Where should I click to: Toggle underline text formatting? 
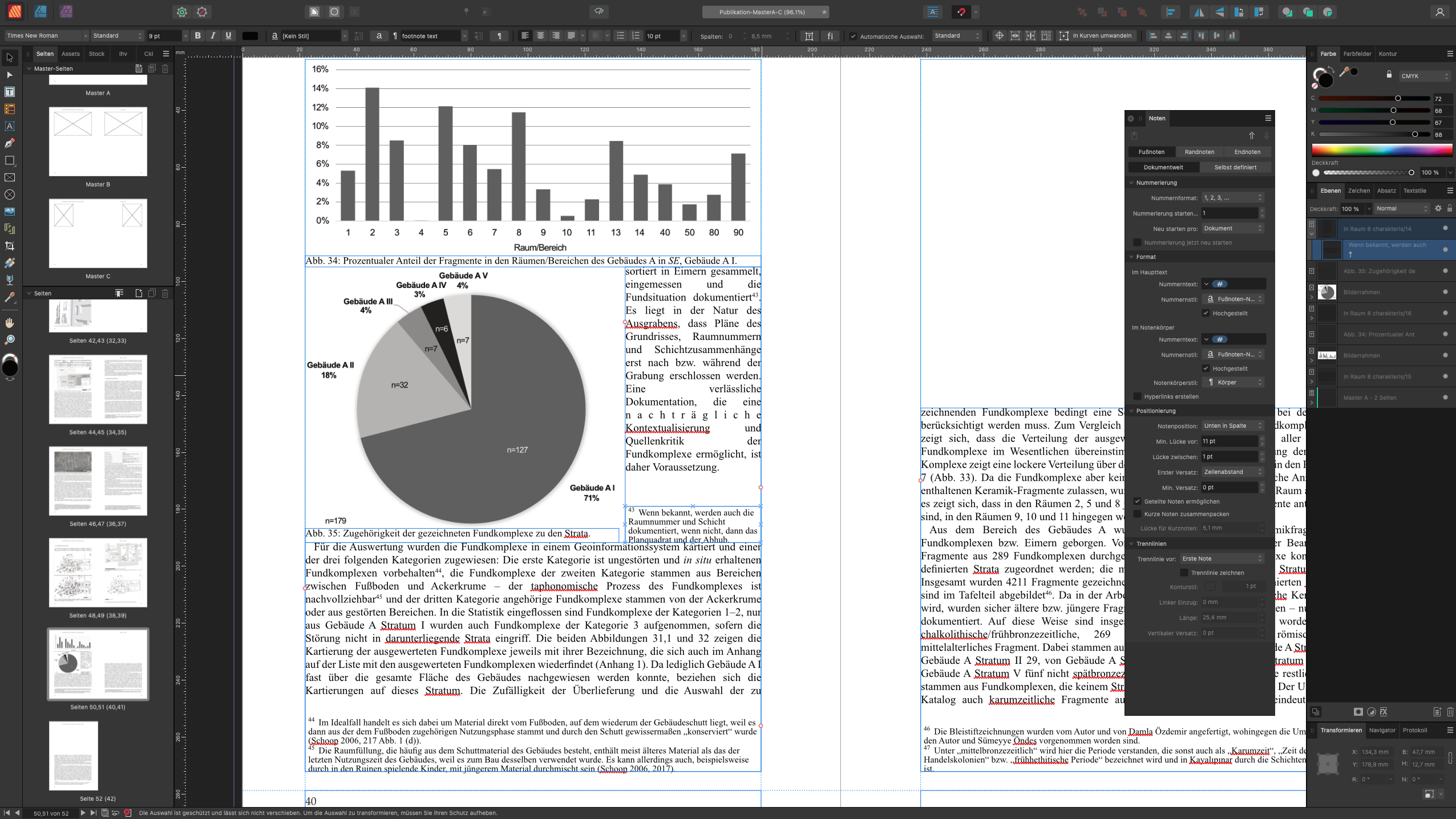point(228,35)
